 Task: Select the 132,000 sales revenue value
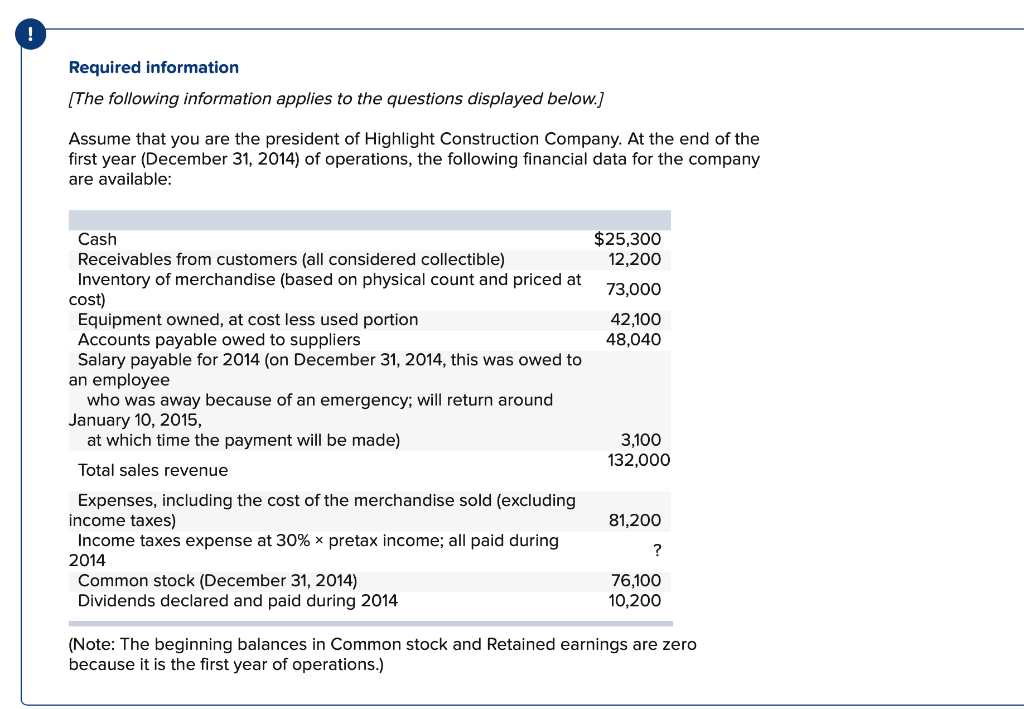[x=639, y=460]
